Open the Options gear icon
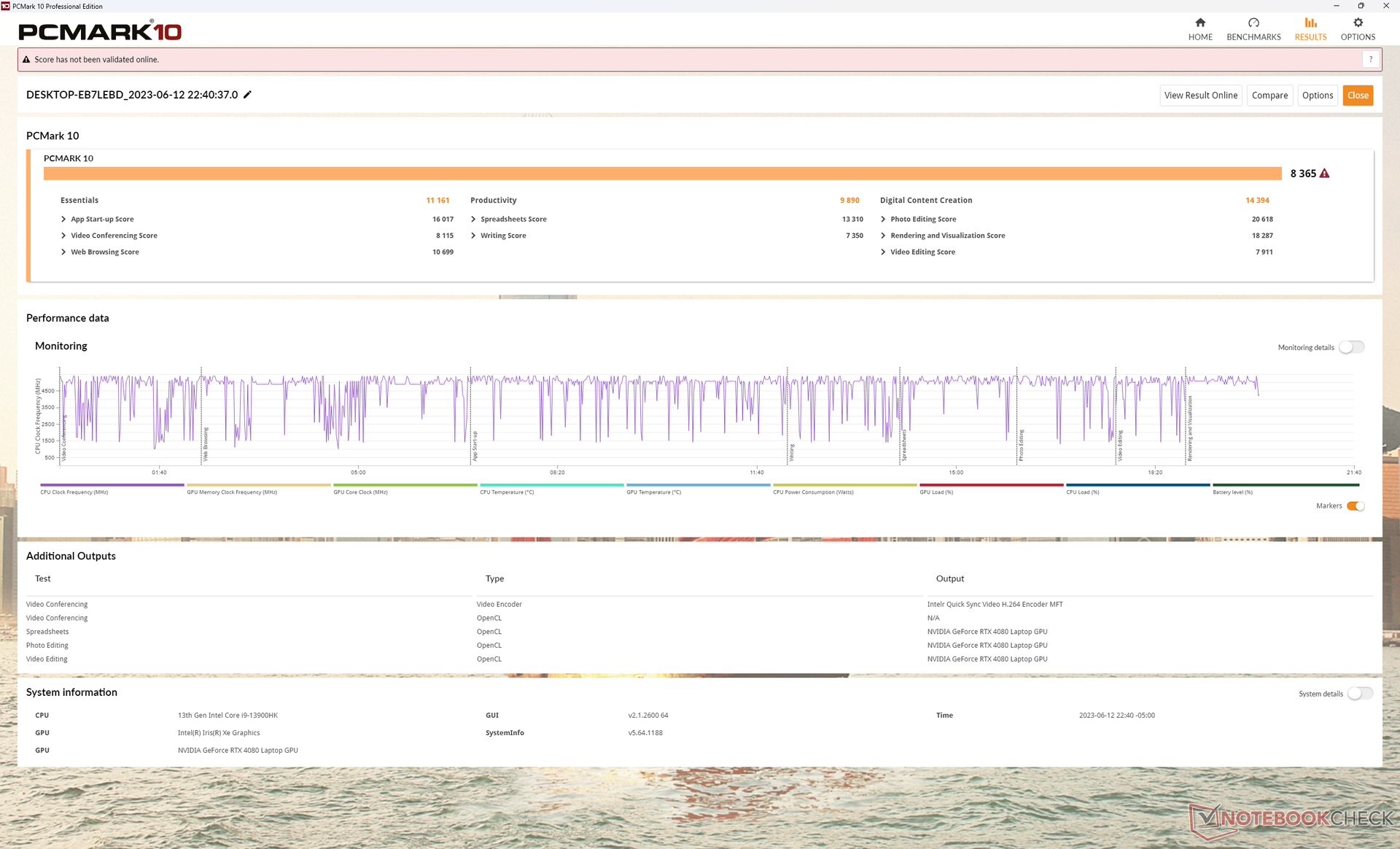The height and width of the screenshot is (849, 1400). coord(1358,23)
